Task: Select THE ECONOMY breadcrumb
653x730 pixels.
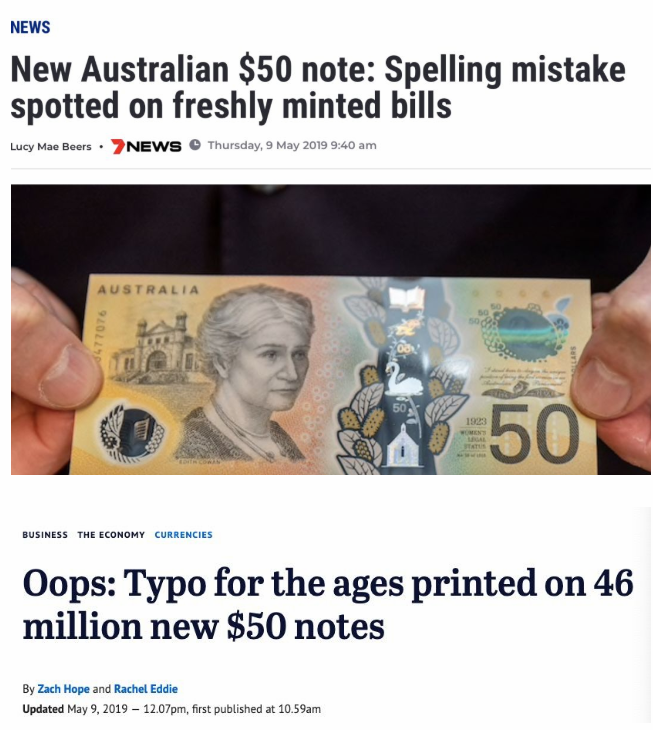Action: (x=111, y=534)
